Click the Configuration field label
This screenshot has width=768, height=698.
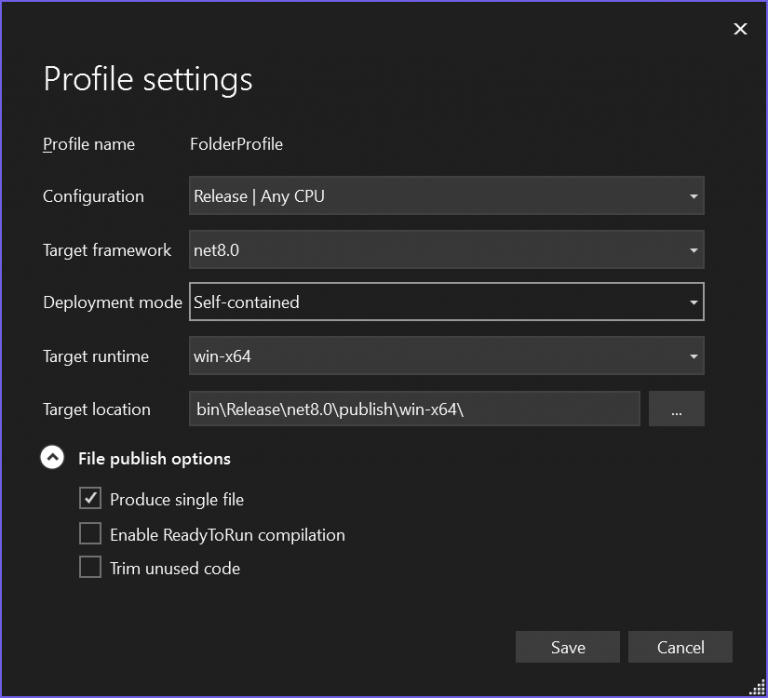pos(93,196)
